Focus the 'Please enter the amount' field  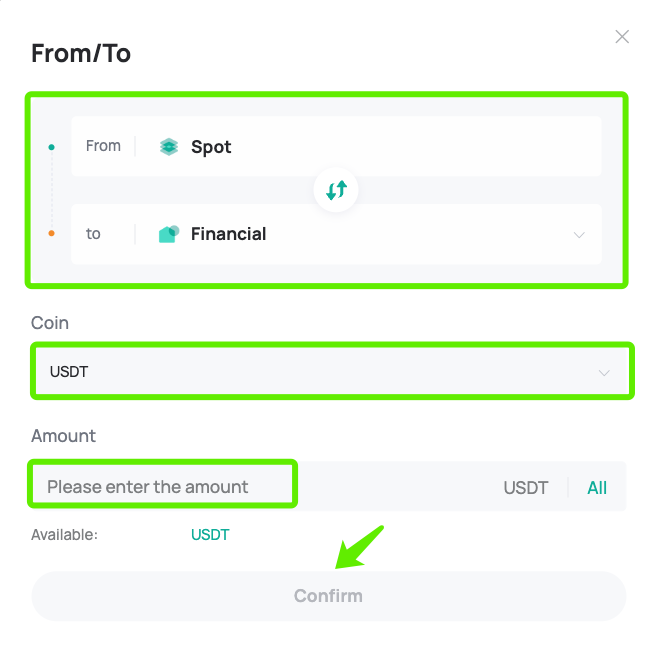click(x=162, y=487)
